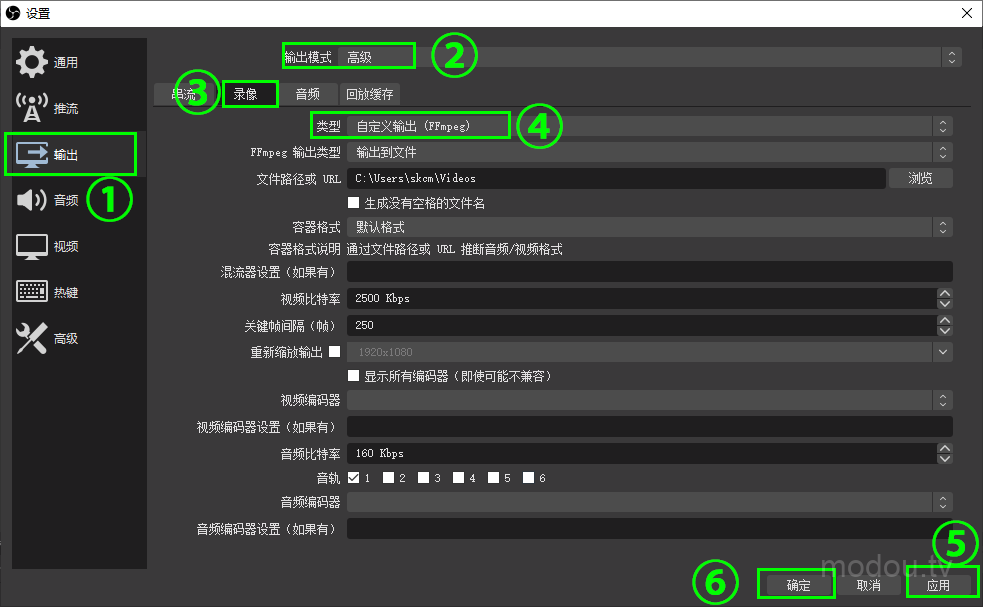The height and width of the screenshot is (607, 983).
Task: Enable audio track 2 checkbox
Action: pyautogui.click(x=388, y=478)
